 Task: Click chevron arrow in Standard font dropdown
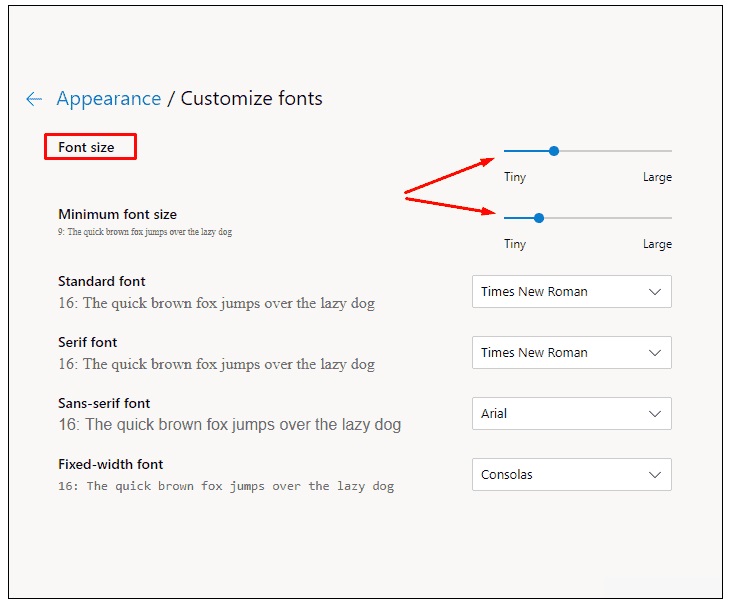(655, 292)
